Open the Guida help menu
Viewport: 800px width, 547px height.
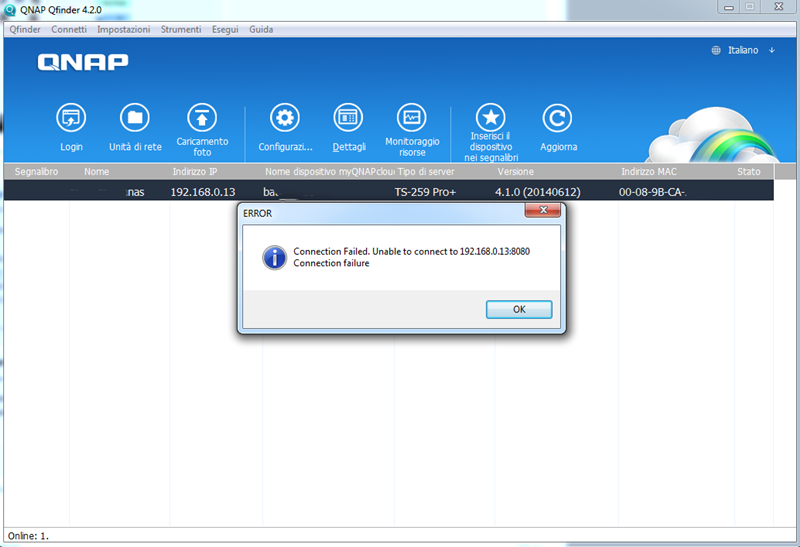point(260,30)
